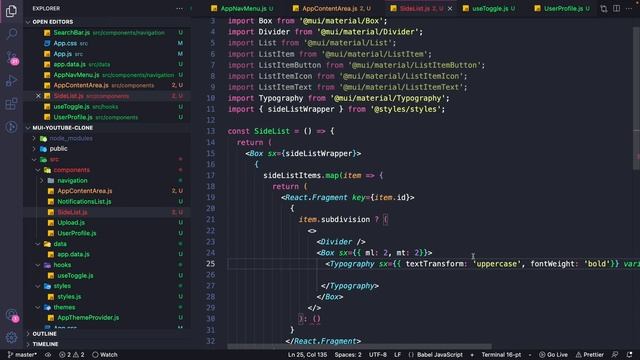The width and height of the screenshot is (640, 360).
Task: Switch to useToggle.js tab
Action: pos(490,9)
